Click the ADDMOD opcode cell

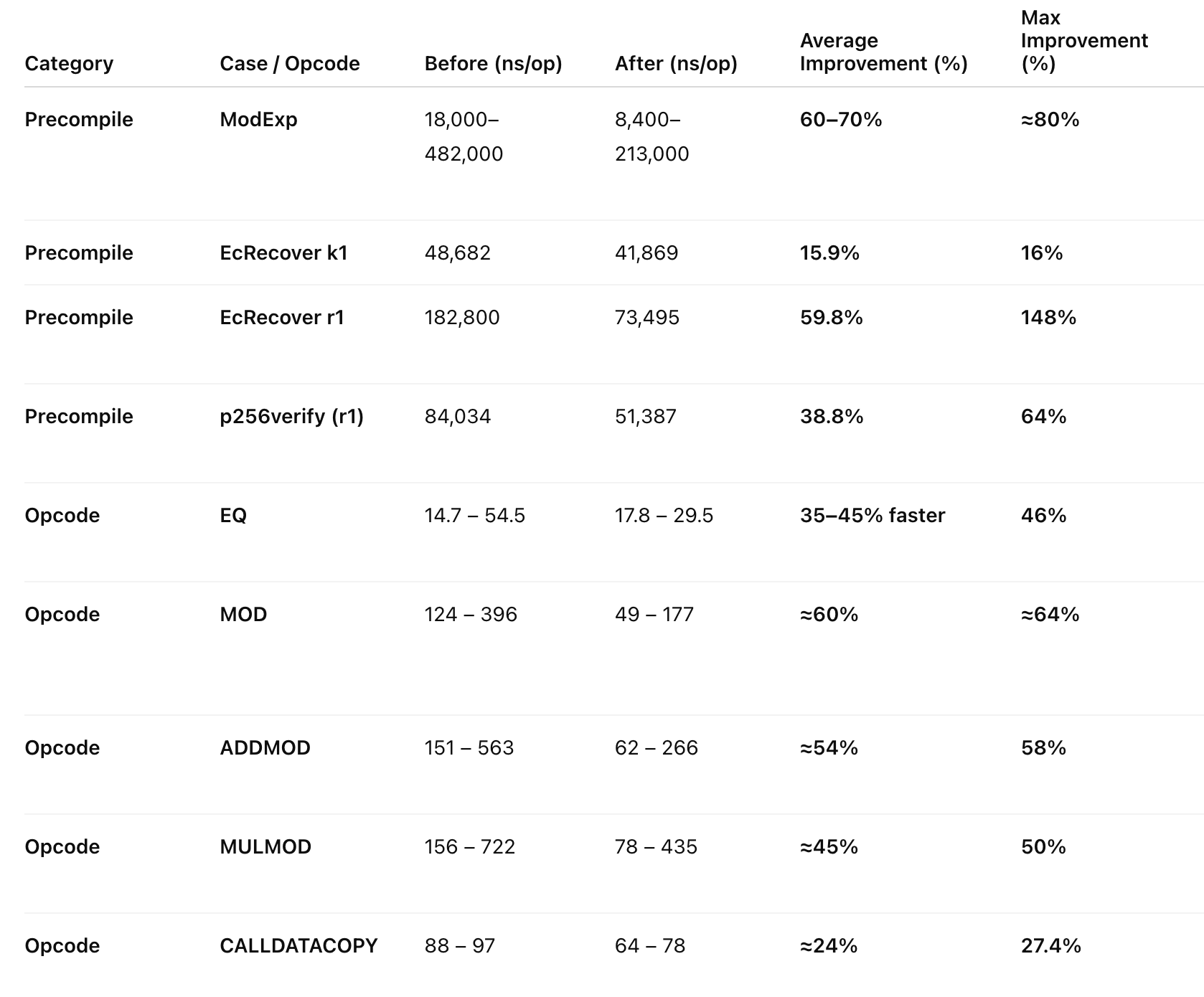[x=265, y=748]
